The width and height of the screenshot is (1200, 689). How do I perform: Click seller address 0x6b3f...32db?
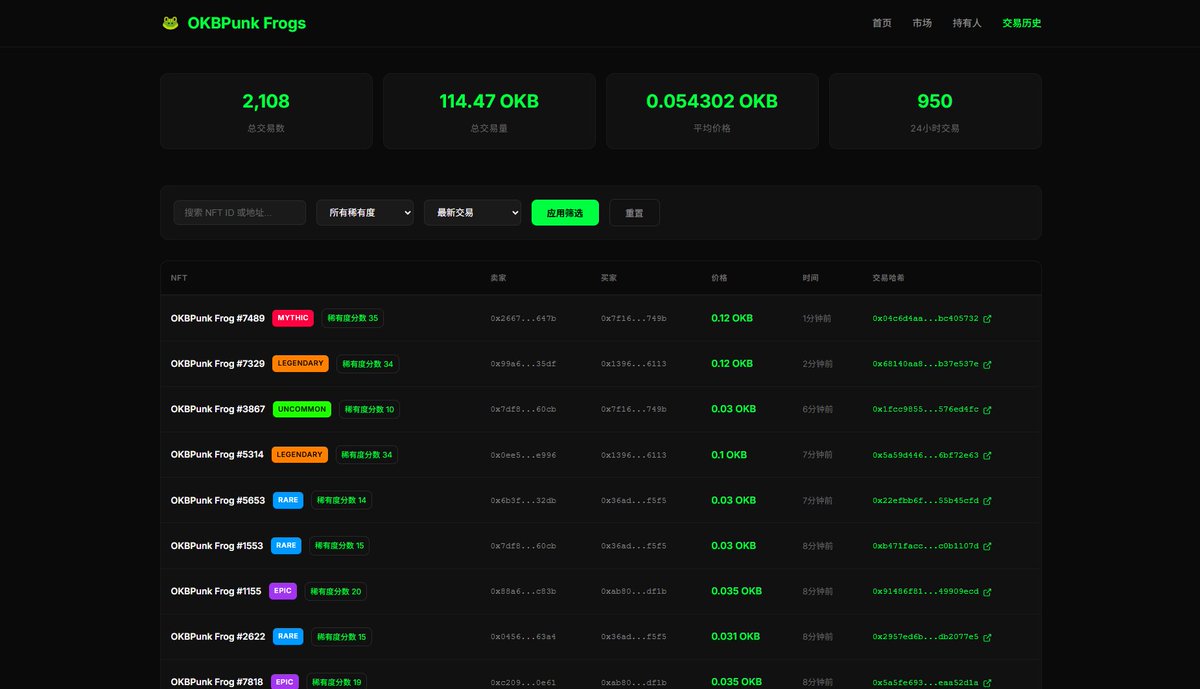tap(523, 500)
